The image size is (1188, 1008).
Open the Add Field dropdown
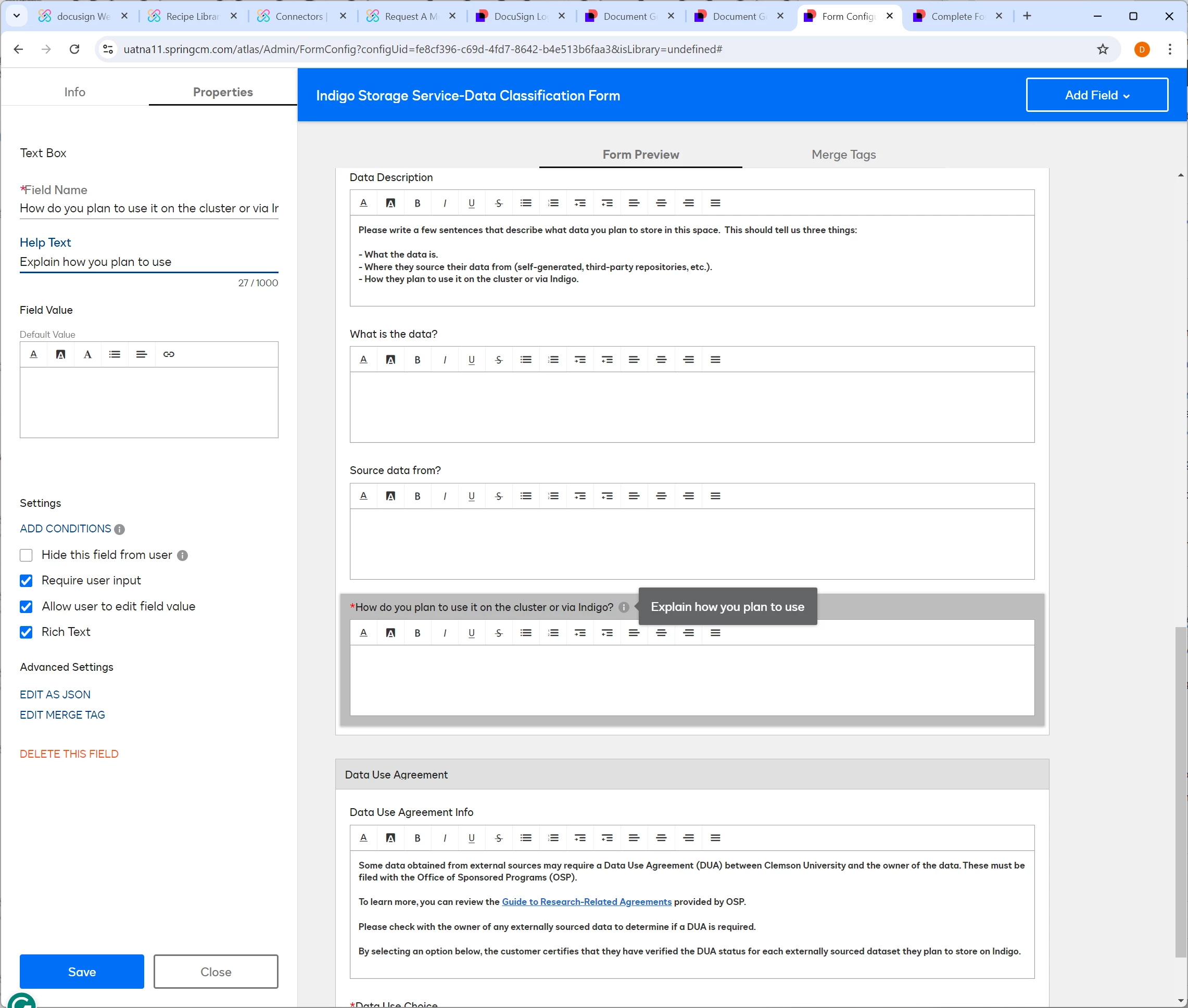(1096, 95)
